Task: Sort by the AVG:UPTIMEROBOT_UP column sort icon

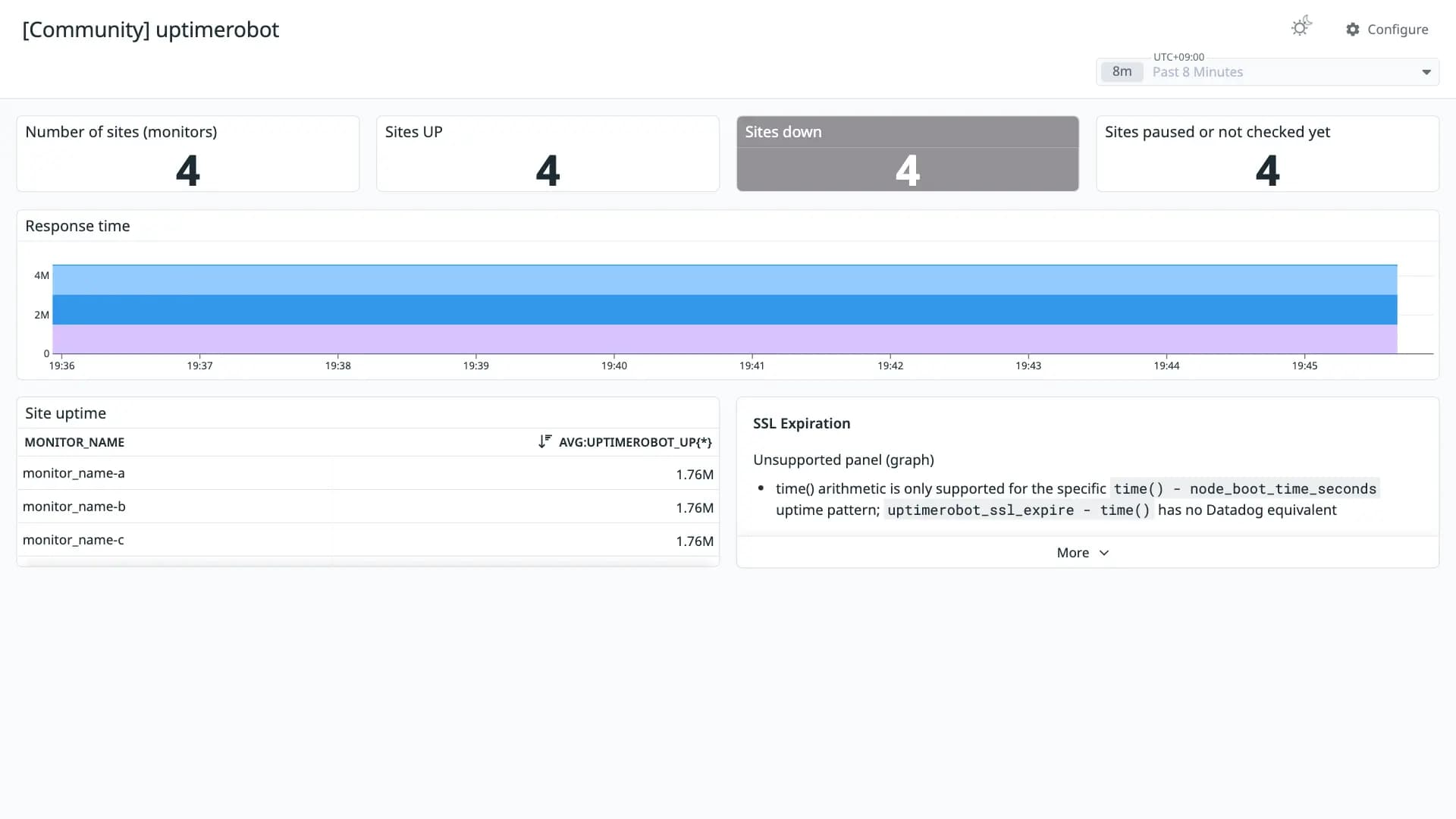Action: coord(544,442)
